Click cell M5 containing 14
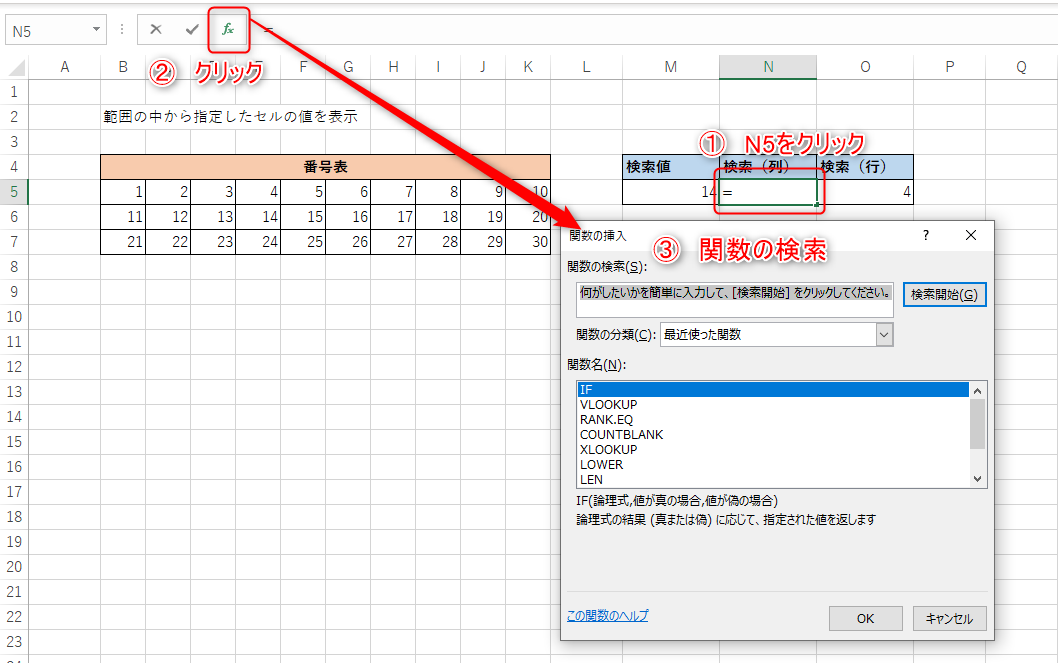This screenshot has height=663, width=1058. (671, 192)
